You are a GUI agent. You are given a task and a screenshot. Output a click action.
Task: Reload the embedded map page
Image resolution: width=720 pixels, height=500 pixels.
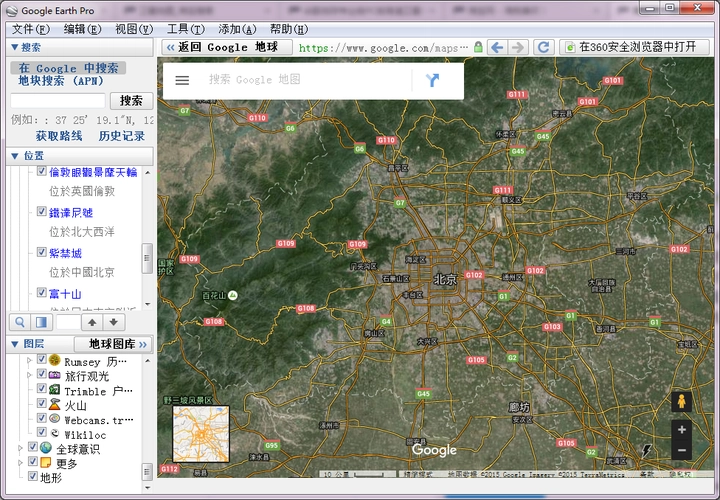(544, 47)
